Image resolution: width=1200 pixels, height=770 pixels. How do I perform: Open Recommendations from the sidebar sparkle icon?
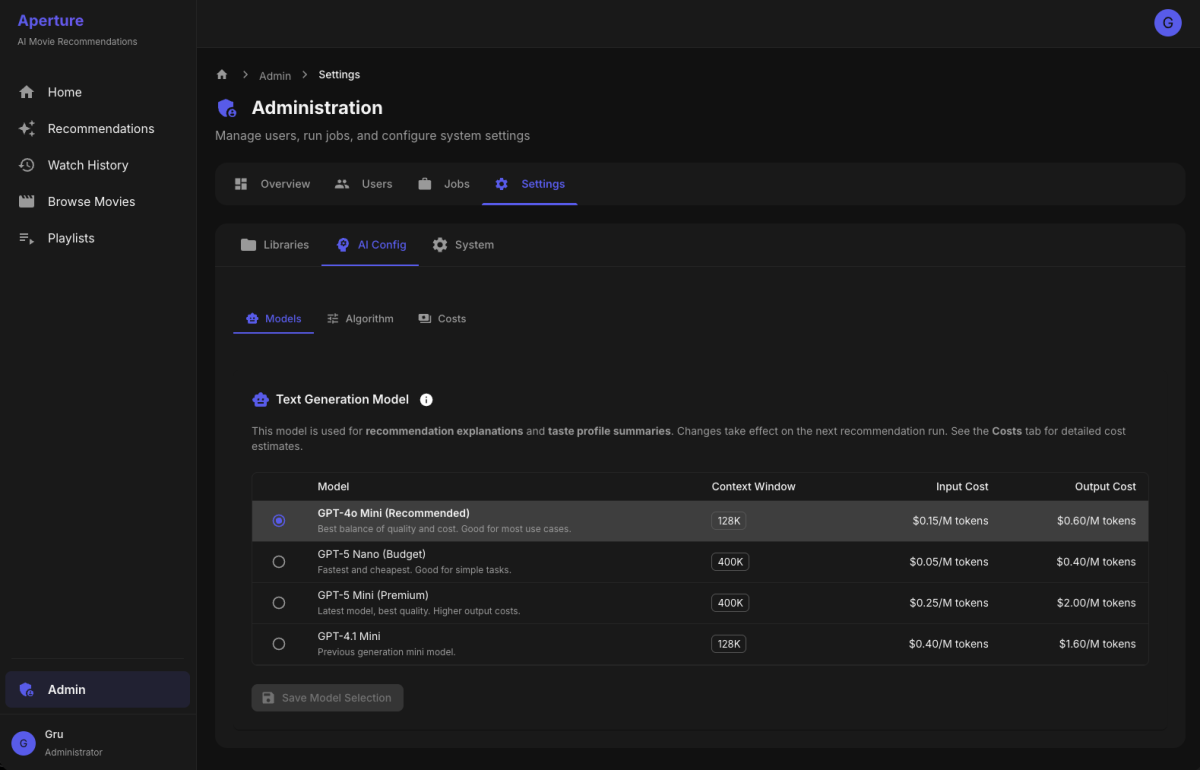(x=27, y=129)
